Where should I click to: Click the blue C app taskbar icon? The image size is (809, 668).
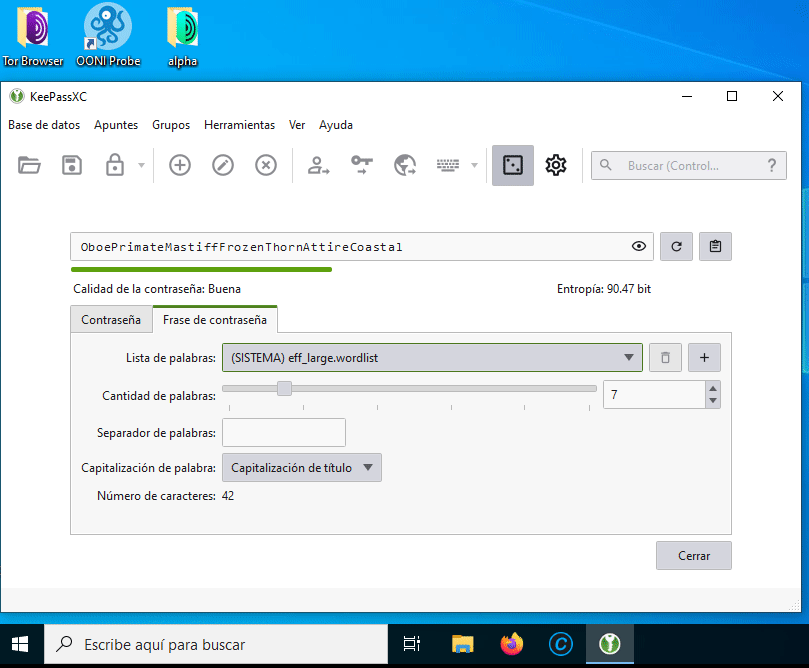(561, 644)
